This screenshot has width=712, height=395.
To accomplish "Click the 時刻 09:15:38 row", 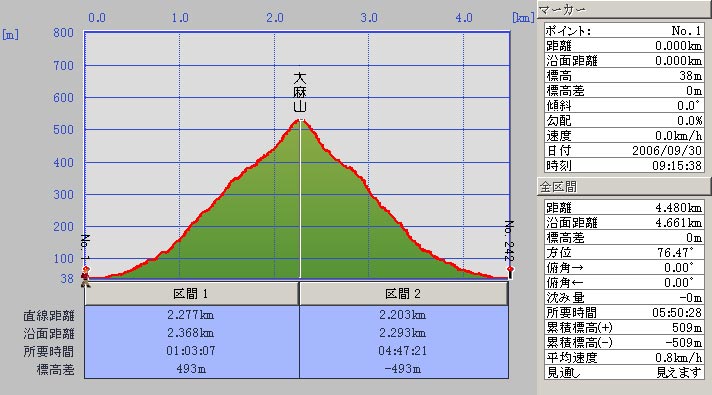I will click(624, 166).
